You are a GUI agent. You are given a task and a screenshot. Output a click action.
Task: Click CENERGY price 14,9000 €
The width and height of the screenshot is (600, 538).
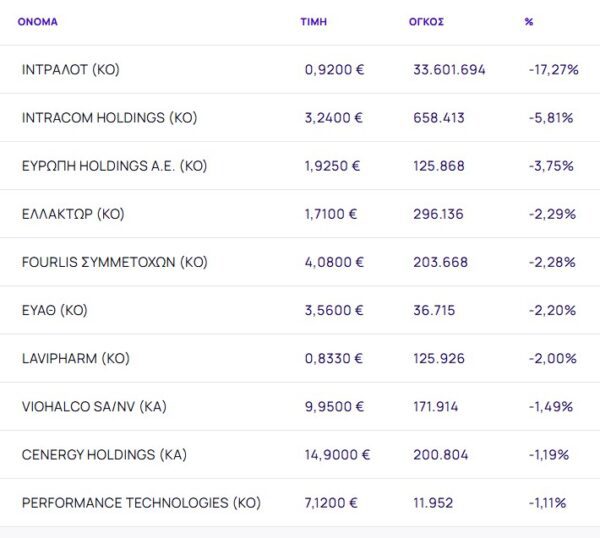tap(337, 454)
